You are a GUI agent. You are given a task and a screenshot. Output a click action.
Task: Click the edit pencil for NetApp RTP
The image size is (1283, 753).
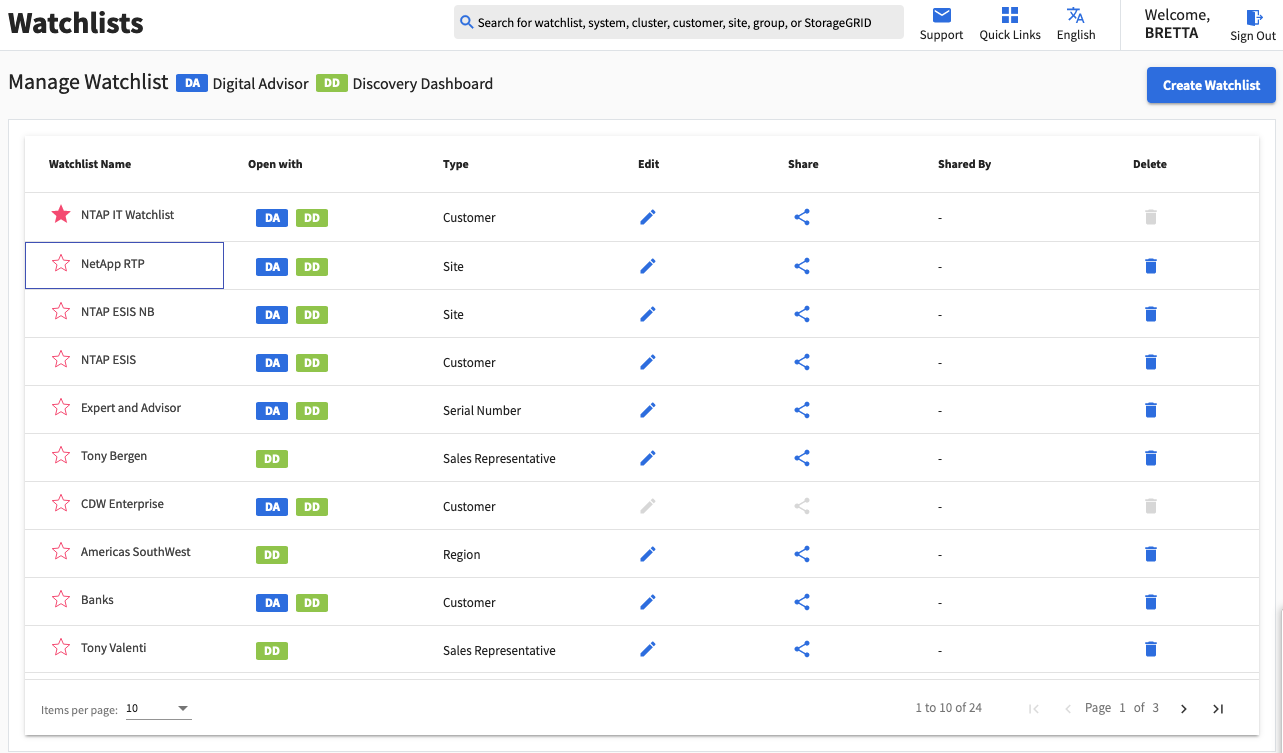pos(648,266)
